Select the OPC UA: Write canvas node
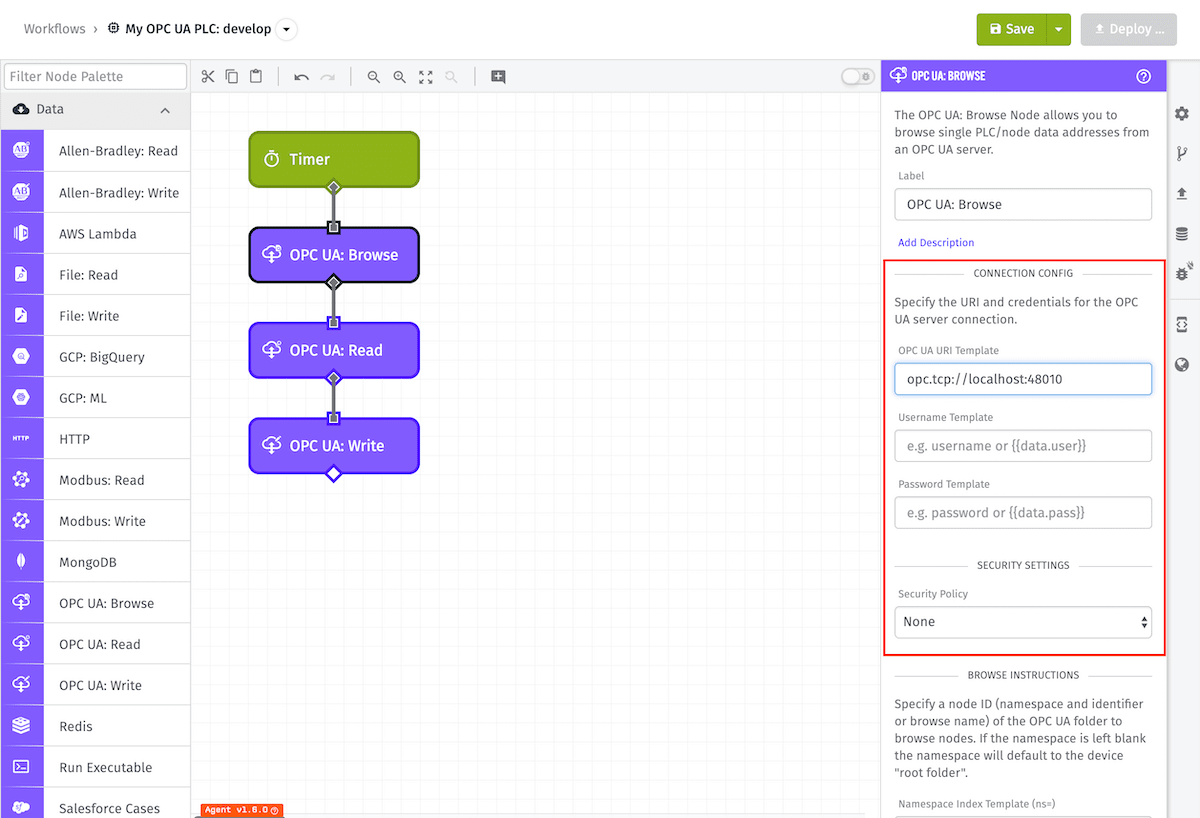Screen dimensions: 1200x818 point(334,446)
